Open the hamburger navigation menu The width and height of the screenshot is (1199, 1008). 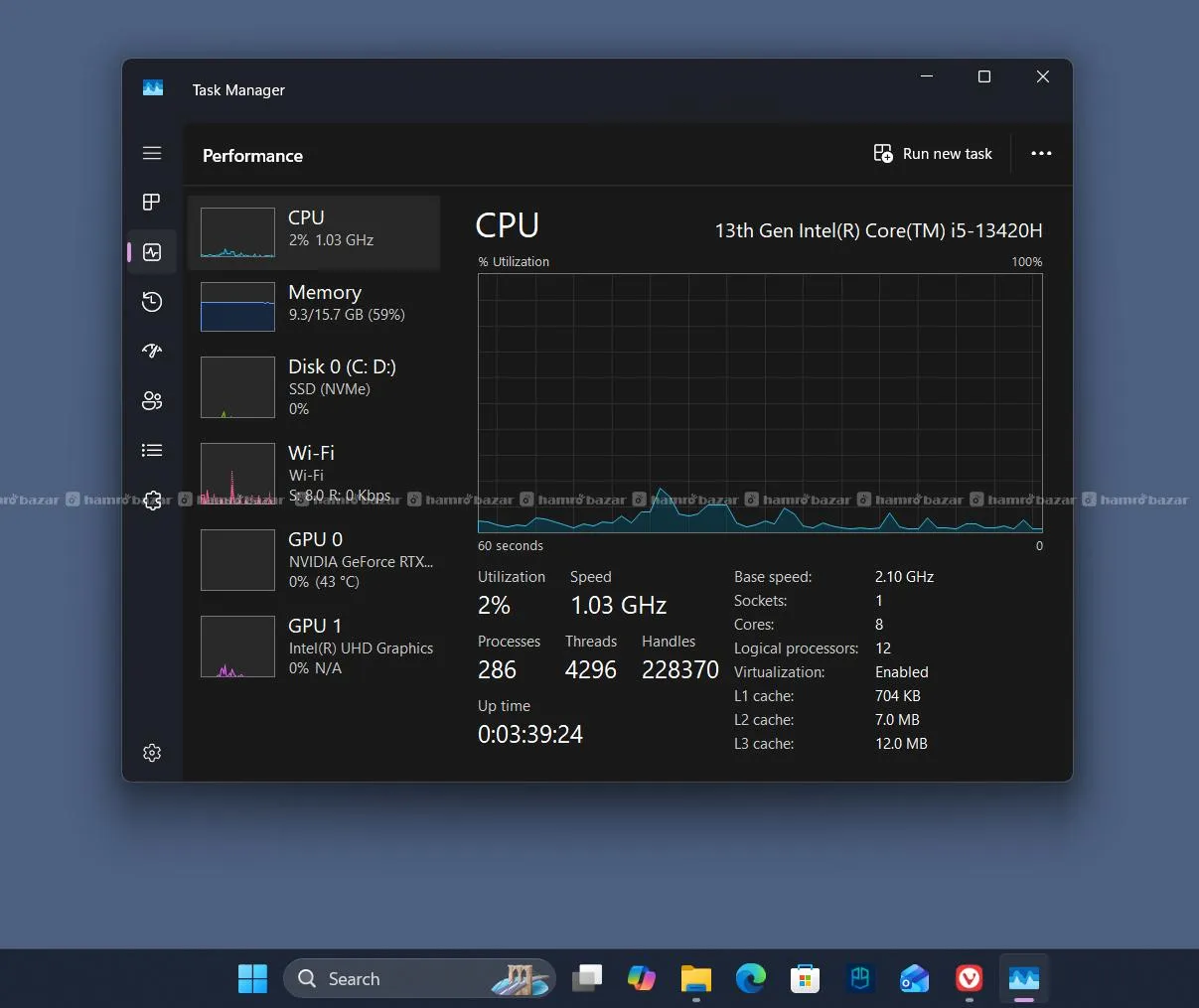click(x=152, y=153)
